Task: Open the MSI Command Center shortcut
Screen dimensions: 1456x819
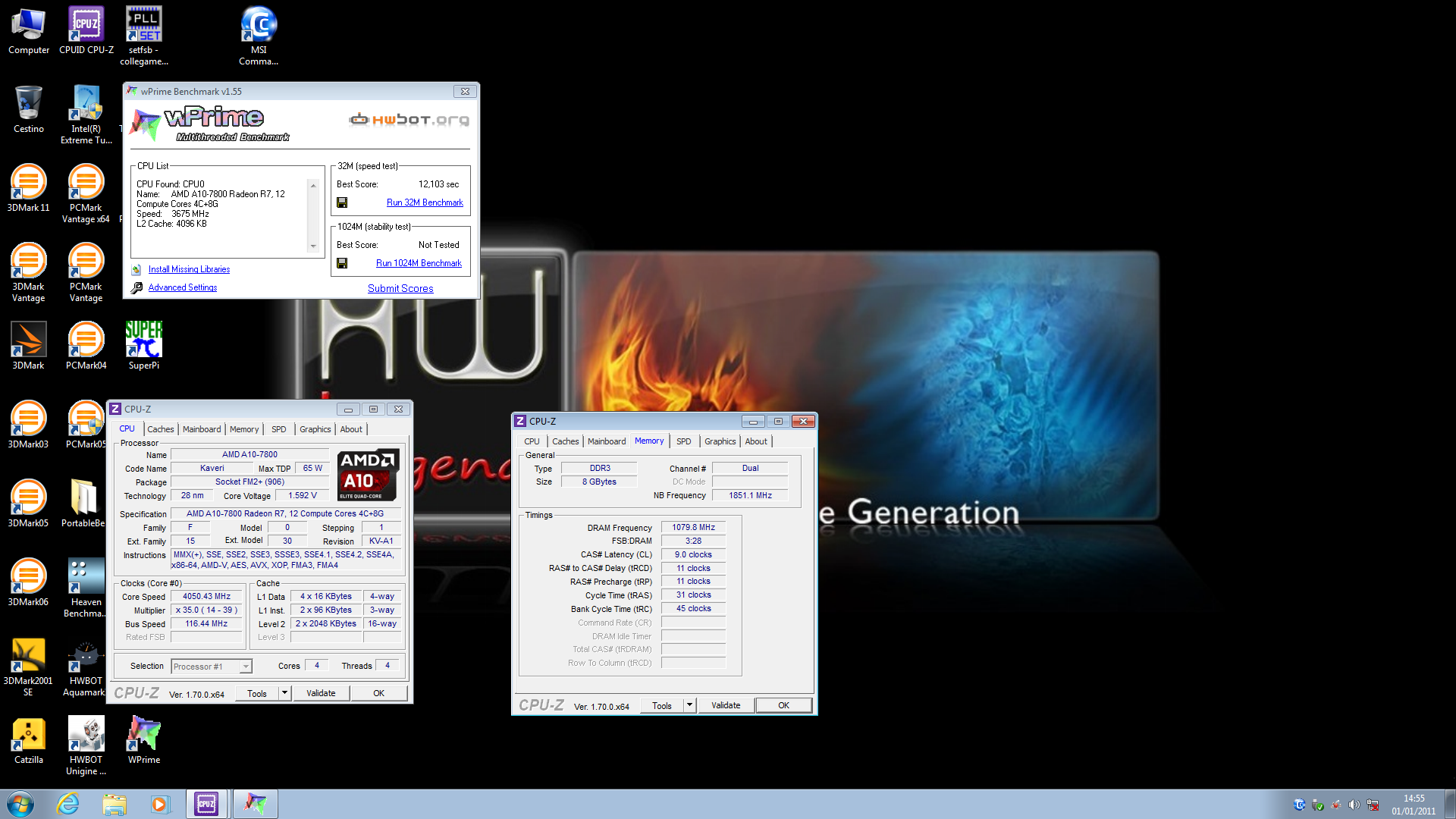Action: click(x=259, y=36)
